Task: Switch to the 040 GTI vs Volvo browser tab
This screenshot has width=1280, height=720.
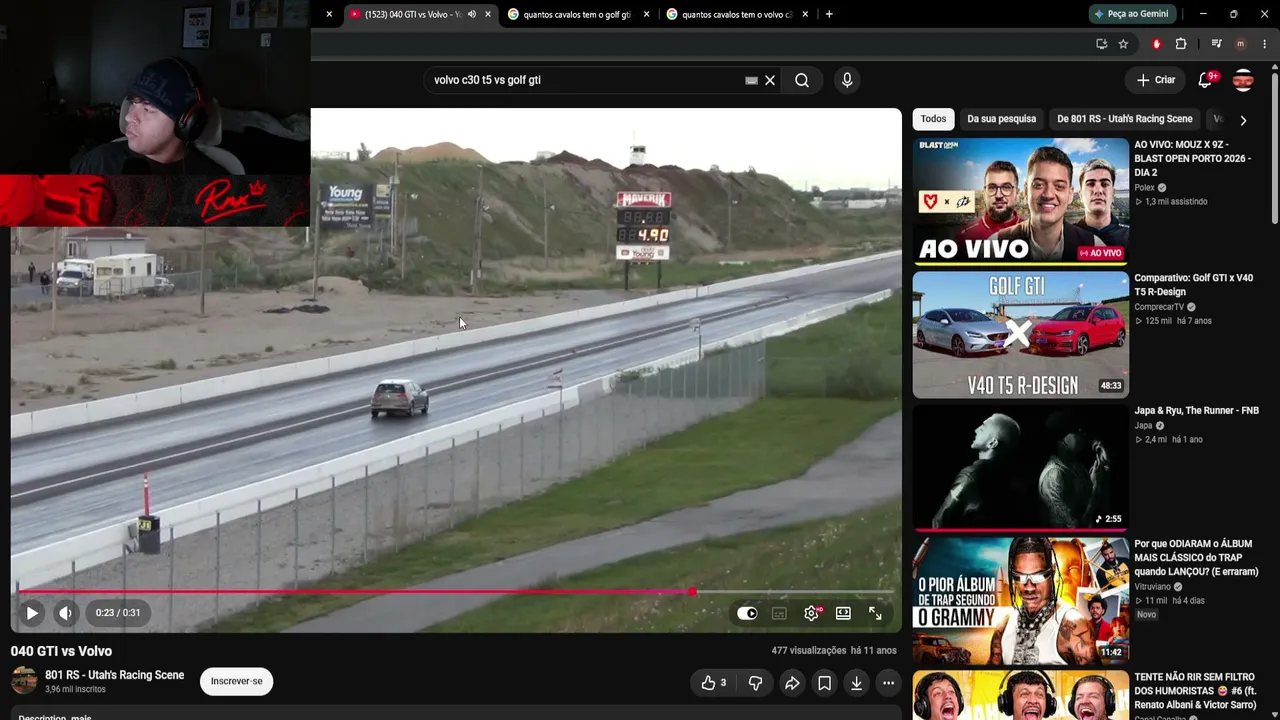Action: (414, 14)
